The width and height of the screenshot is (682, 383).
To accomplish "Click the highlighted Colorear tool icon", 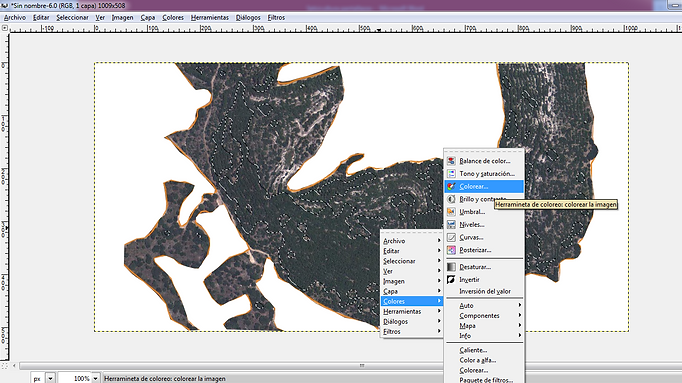I will [x=451, y=187].
